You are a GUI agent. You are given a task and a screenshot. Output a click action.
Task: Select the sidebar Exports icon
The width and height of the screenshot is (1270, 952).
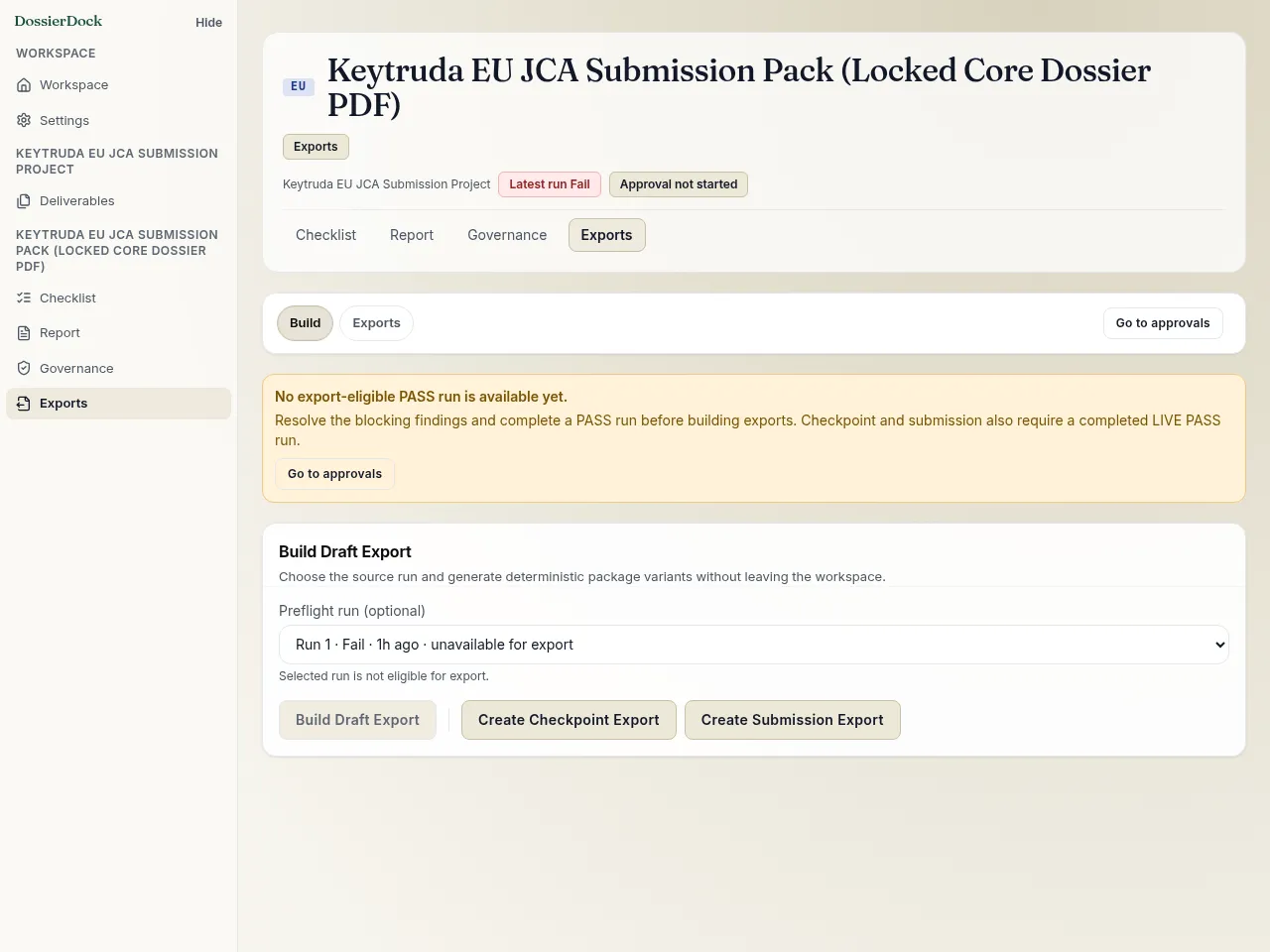click(x=24, y=404)
